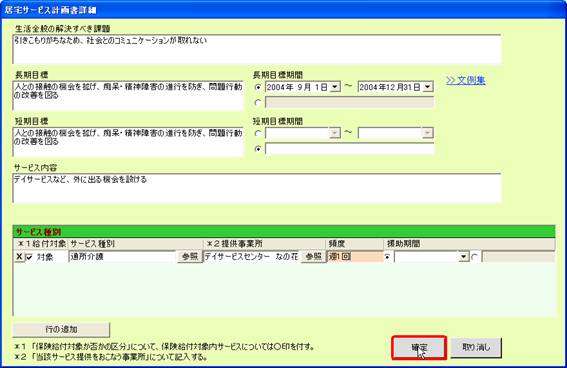The width and height of the screenshot is (567, 368).
Task: Expand short-term end date dropdown
Action: (428, 133)
